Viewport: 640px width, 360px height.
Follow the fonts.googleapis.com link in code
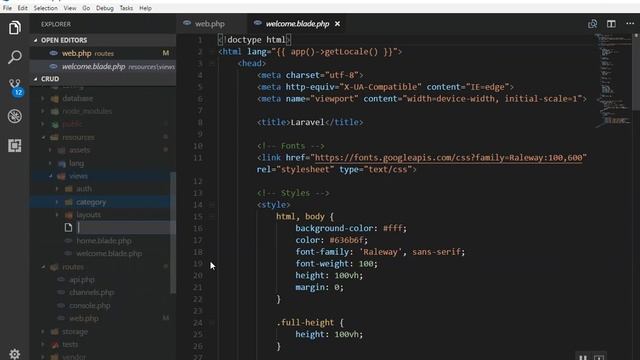(x=449, y=158)
